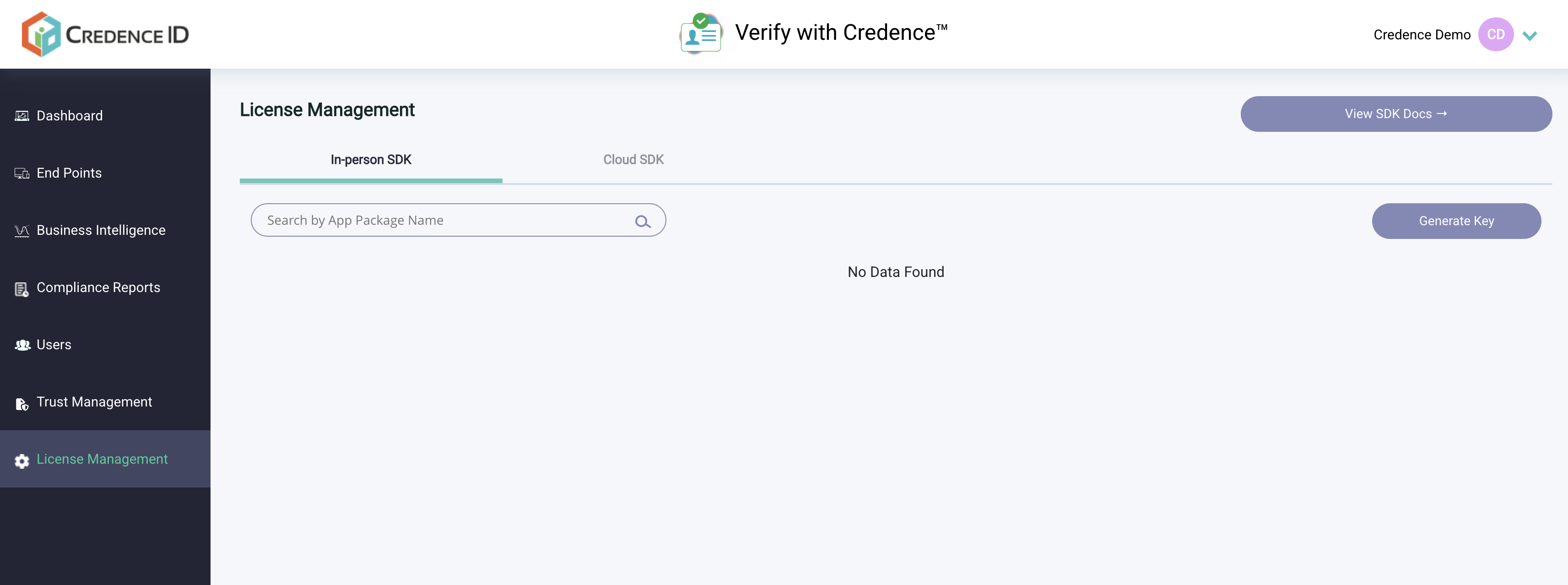Switch to the Cloud SDK tab
The height and width of the screenshot is (585, 1568).
[x=633, y=159]
